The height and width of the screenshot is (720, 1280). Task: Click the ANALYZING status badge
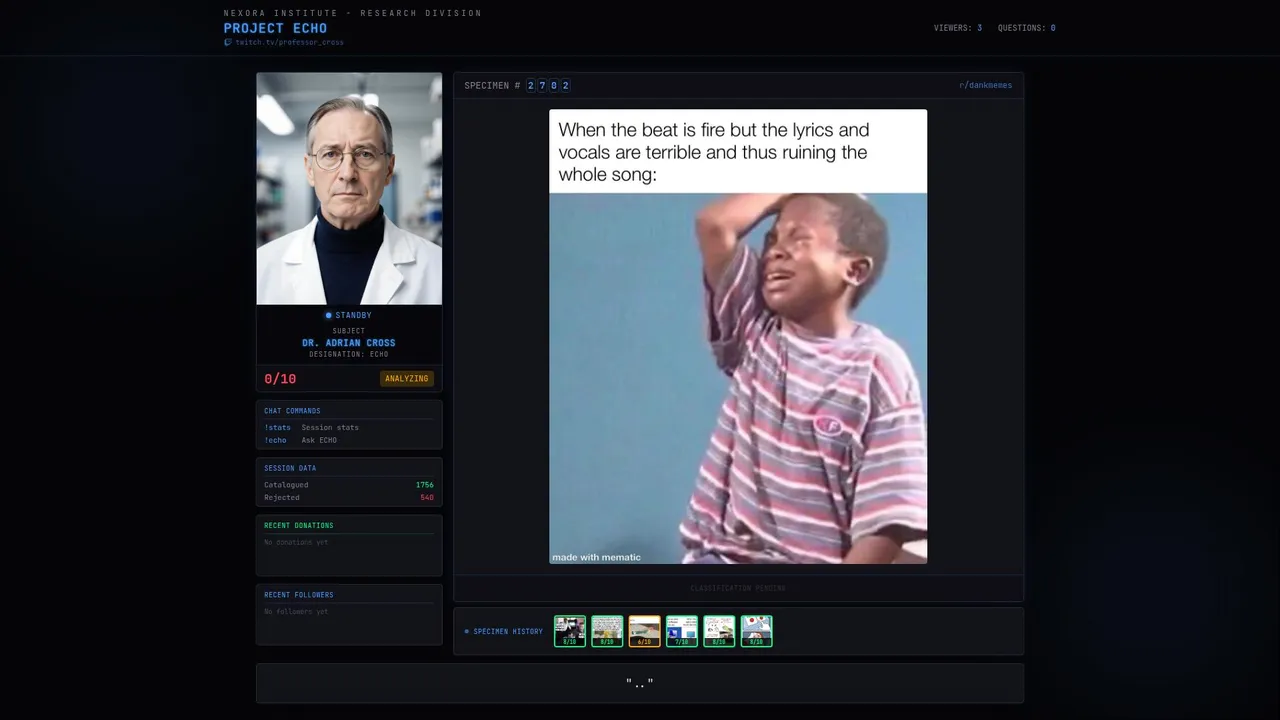(x=407, y=379)
